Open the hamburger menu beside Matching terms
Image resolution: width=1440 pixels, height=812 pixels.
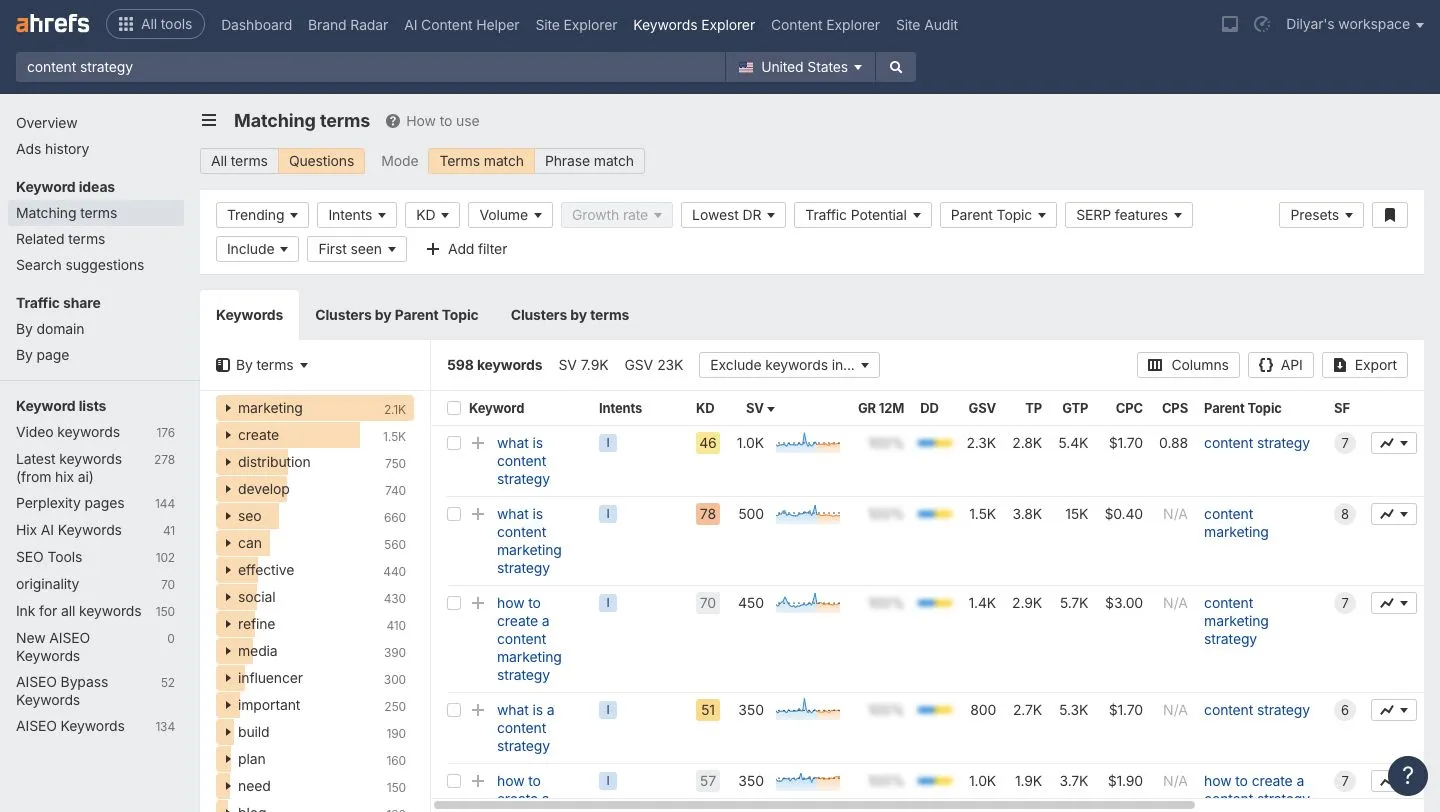[209, 121]
